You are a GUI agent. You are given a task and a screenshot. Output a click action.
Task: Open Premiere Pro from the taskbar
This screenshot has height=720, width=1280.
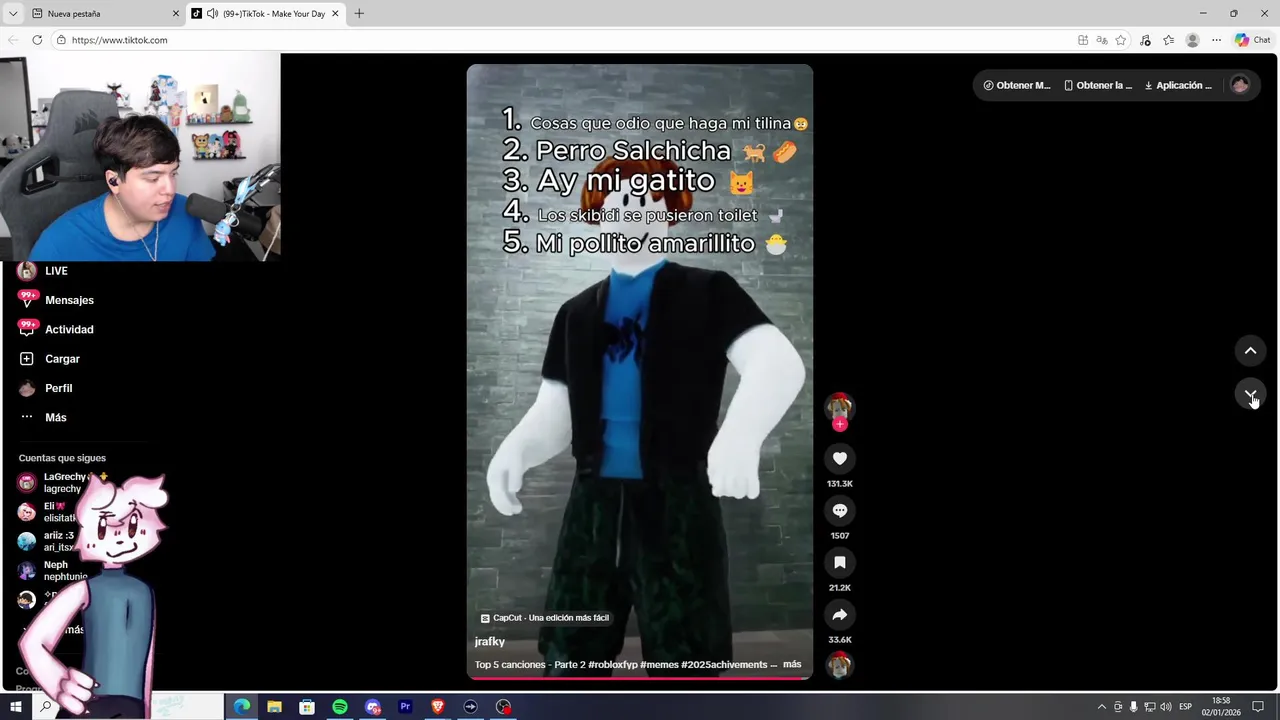click(x=405, y=707)
